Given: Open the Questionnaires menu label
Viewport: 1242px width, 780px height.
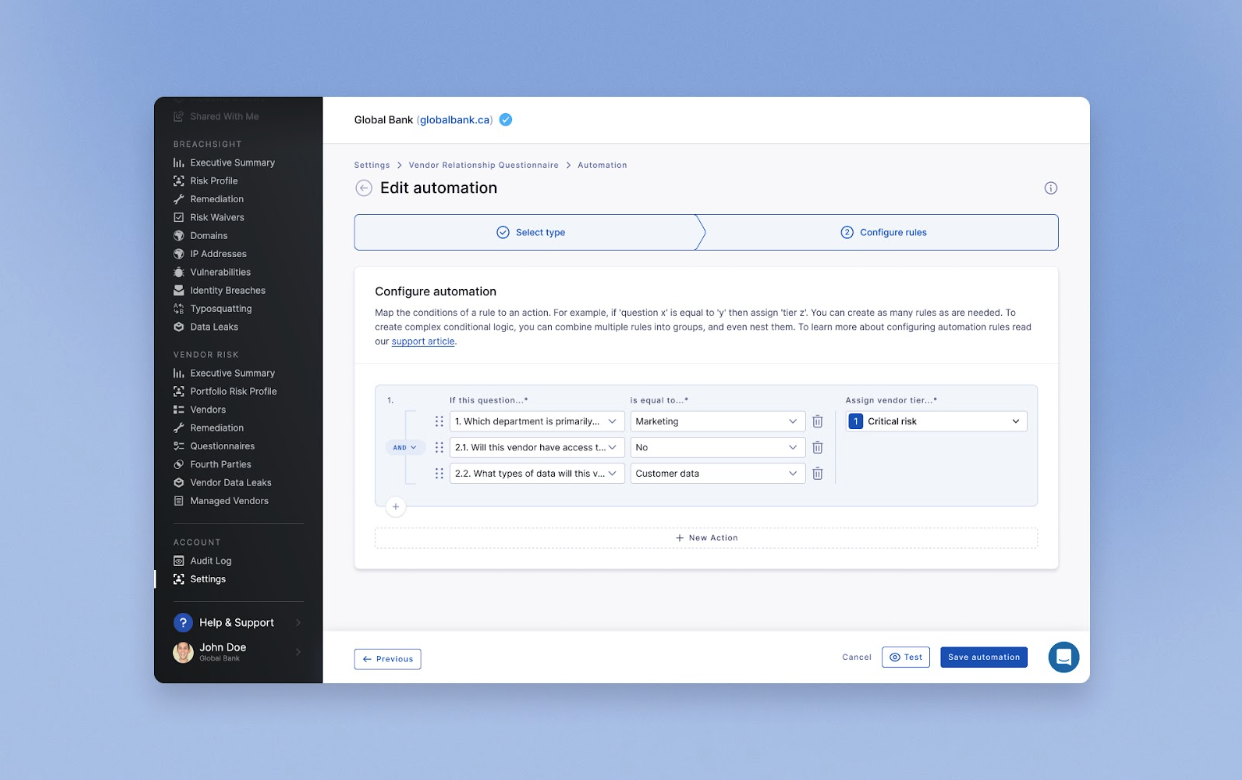Looking at the screenshot, I should point(222,446).
